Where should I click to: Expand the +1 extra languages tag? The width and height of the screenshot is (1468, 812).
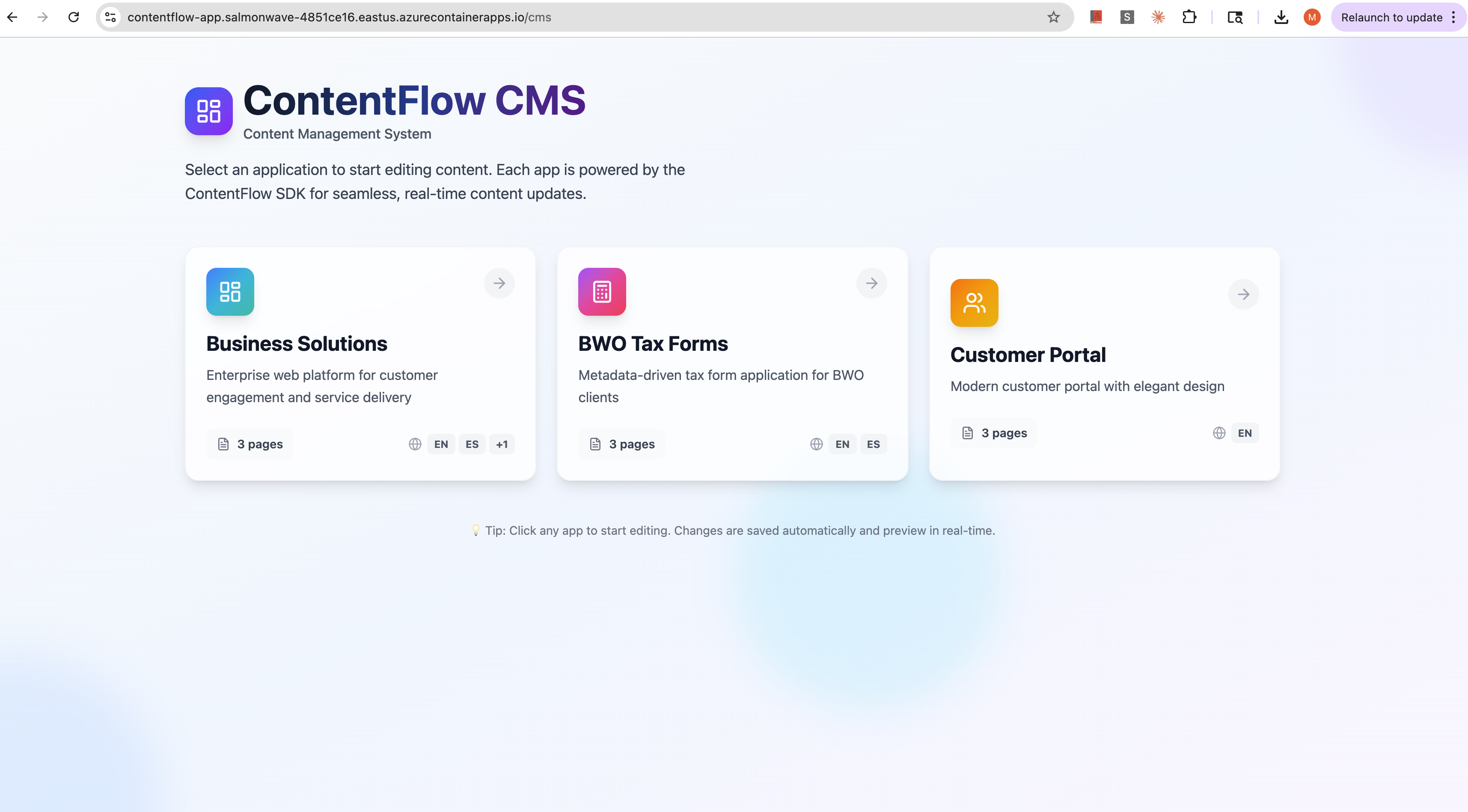[x=502, y=444]
